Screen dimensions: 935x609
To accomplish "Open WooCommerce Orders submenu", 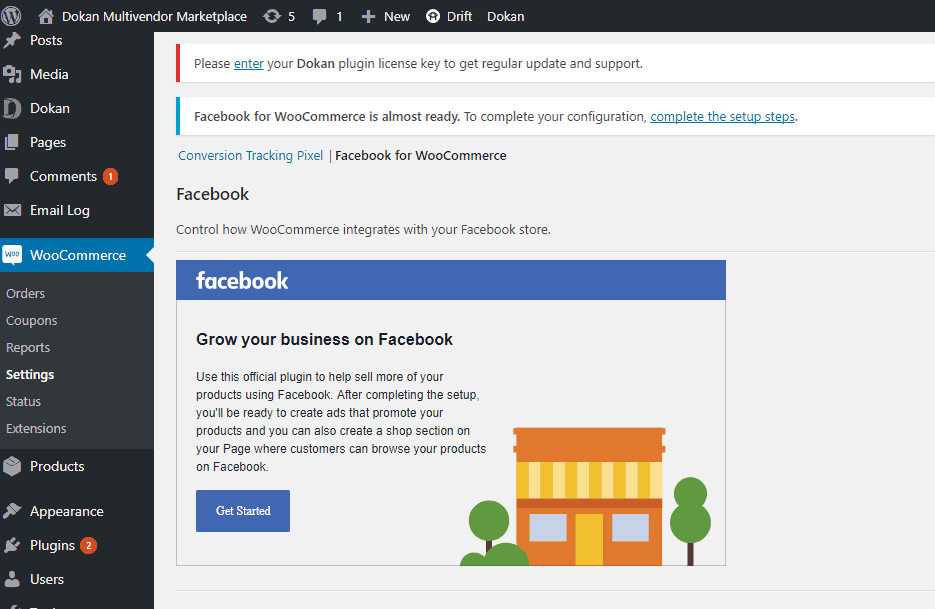I will (26, 293).
